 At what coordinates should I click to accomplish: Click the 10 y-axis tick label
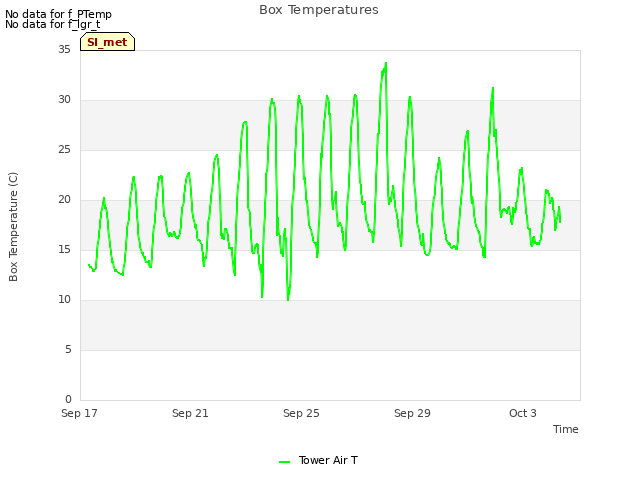point(64,300)
